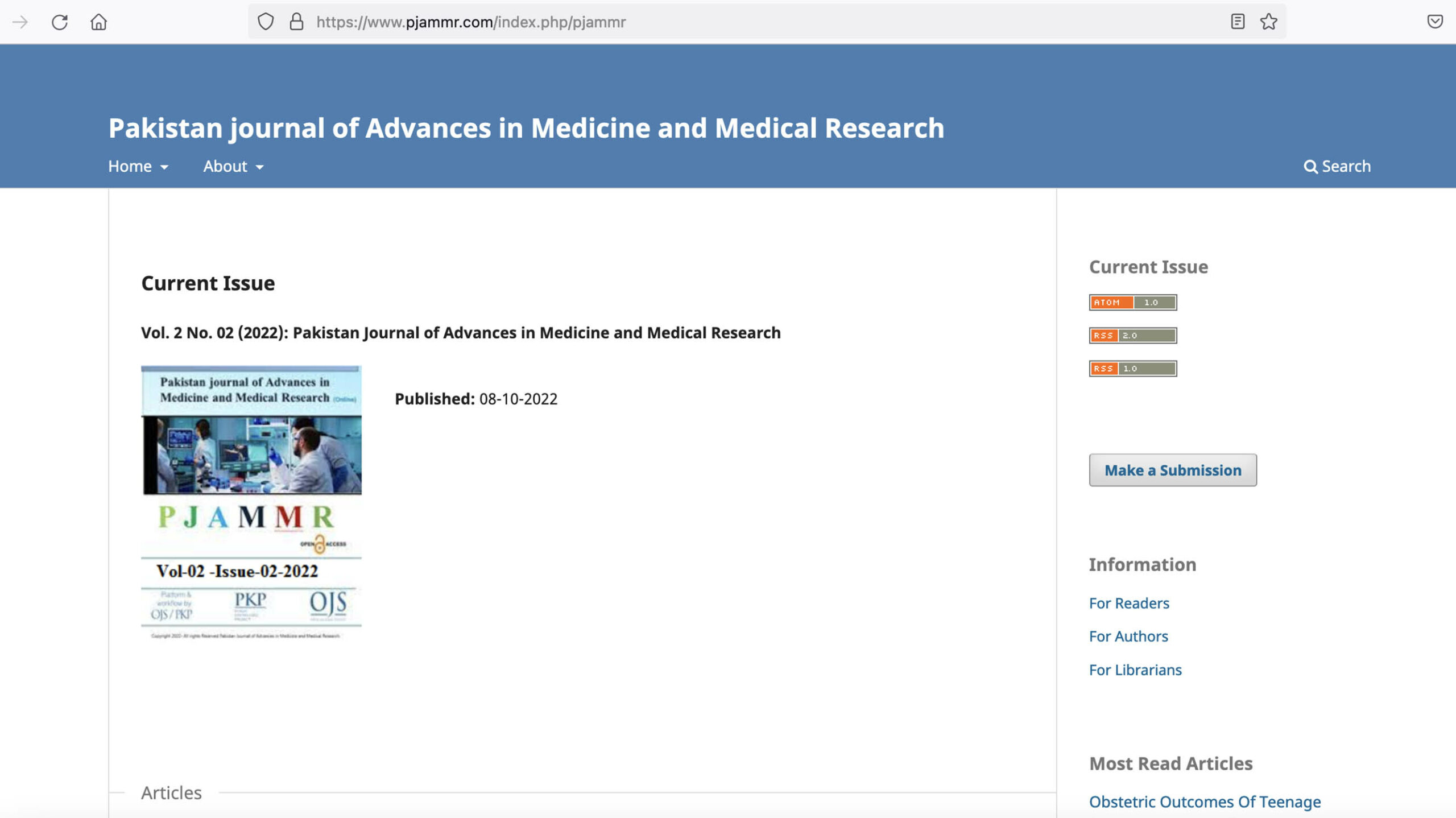Reload the page with refresh icon
1456x818 pixels.
point(60,22)
